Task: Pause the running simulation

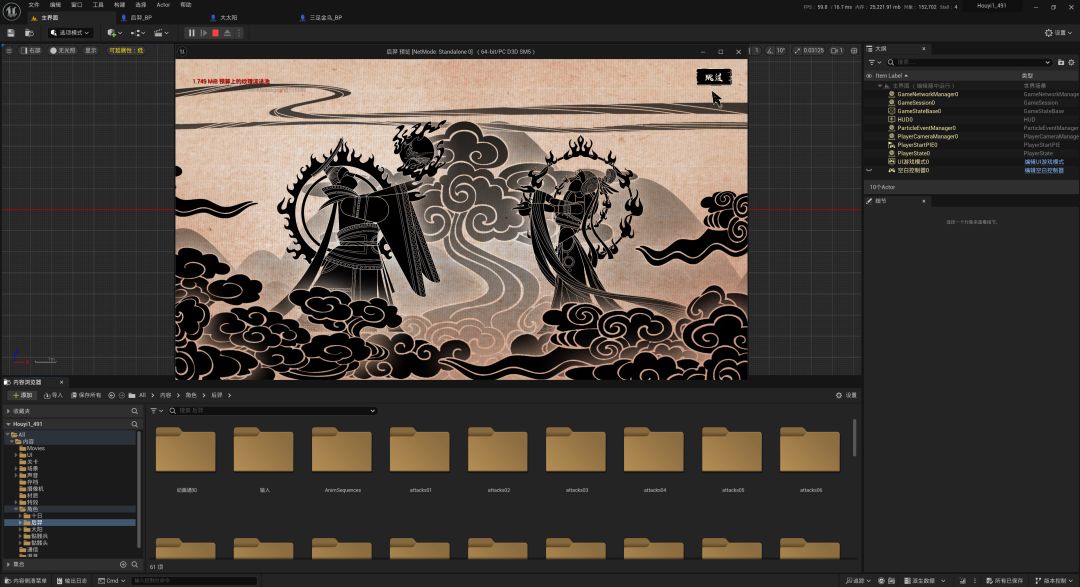Action: 191,32
